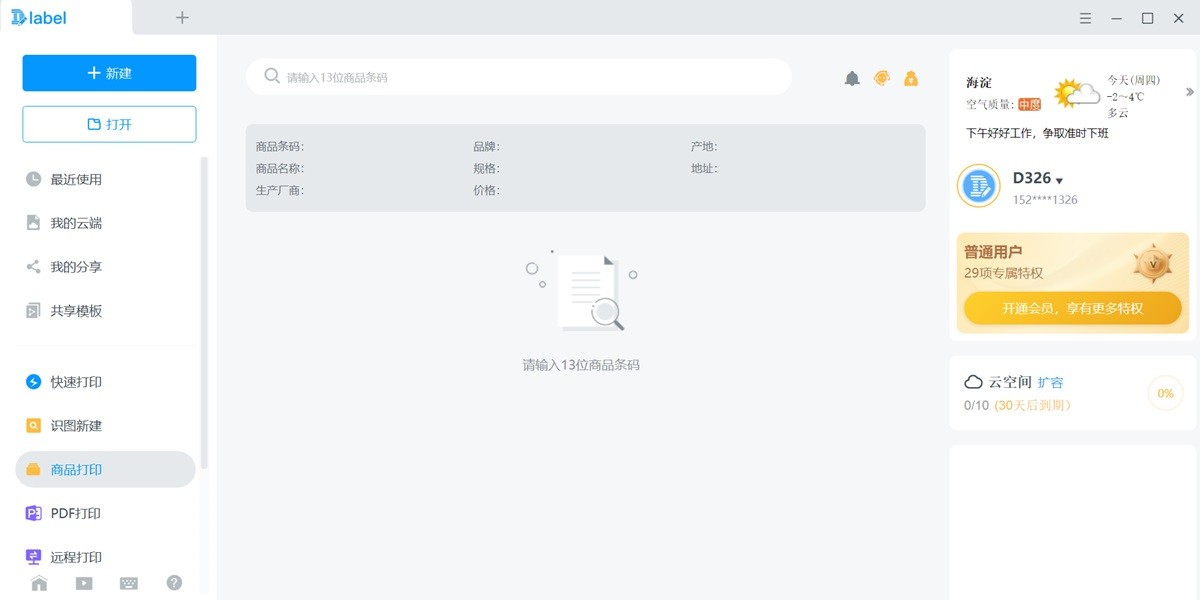
Task: Open 最近使用 in the sidebar
Action: 76,179
